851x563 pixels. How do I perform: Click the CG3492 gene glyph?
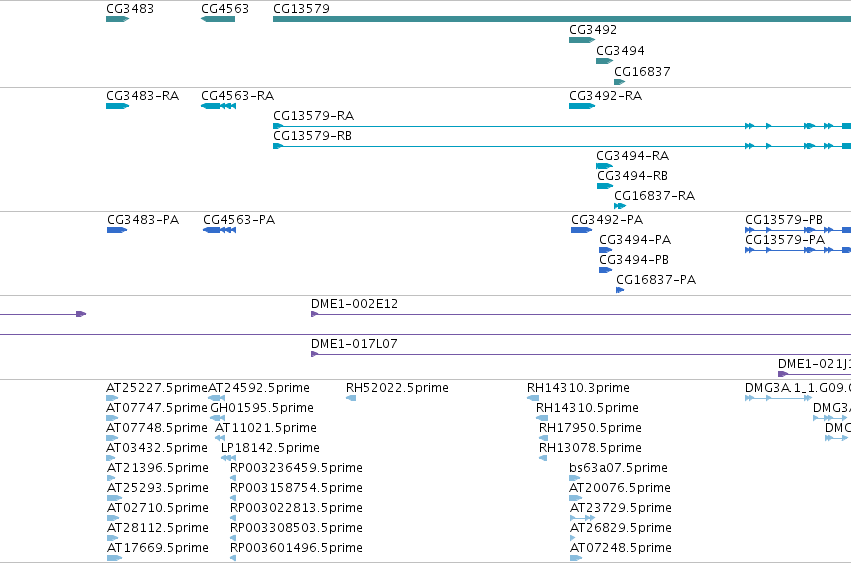582,40
